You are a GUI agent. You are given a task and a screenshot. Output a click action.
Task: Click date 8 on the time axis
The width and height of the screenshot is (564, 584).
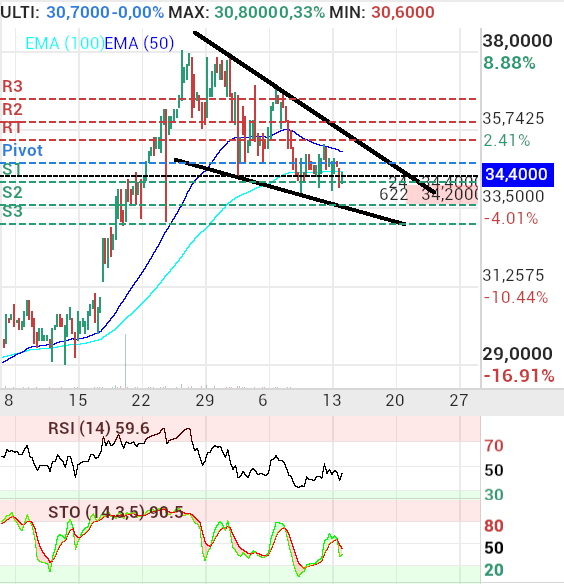point(9,401)
